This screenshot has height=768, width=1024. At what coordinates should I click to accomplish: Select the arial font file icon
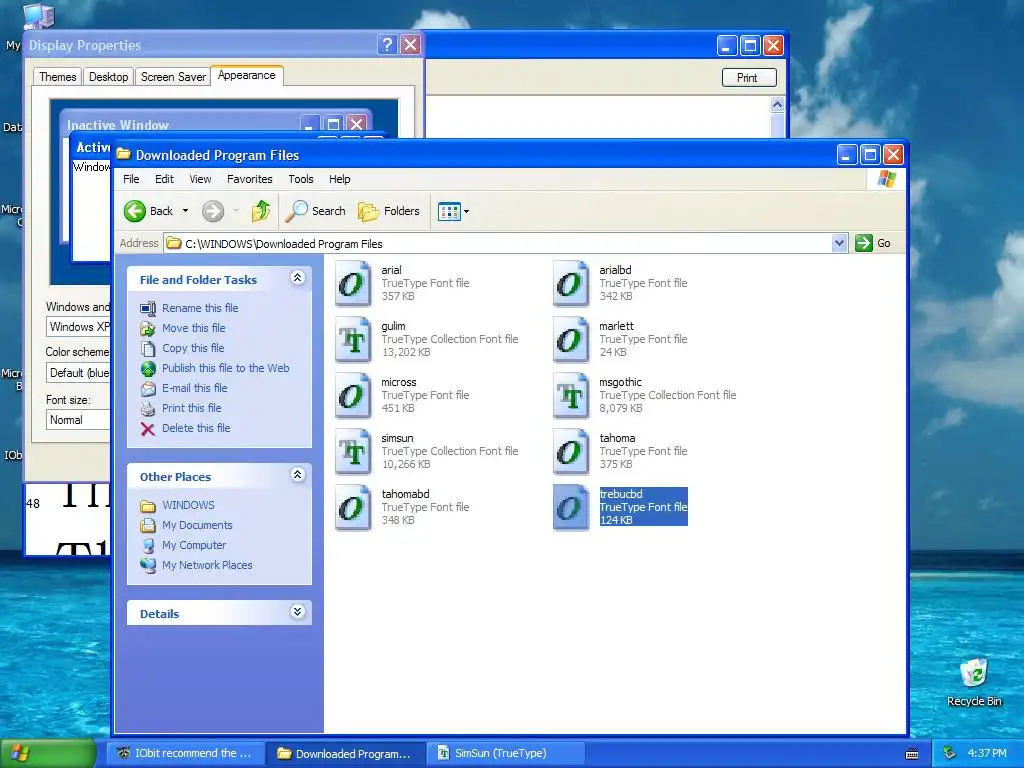[353, 283]
